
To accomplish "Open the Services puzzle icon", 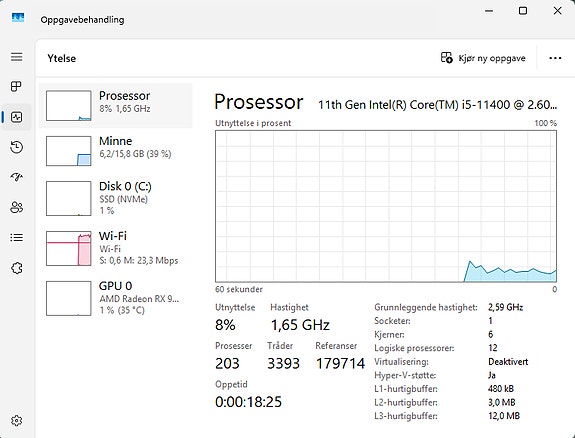I will [x=17, y=268].
